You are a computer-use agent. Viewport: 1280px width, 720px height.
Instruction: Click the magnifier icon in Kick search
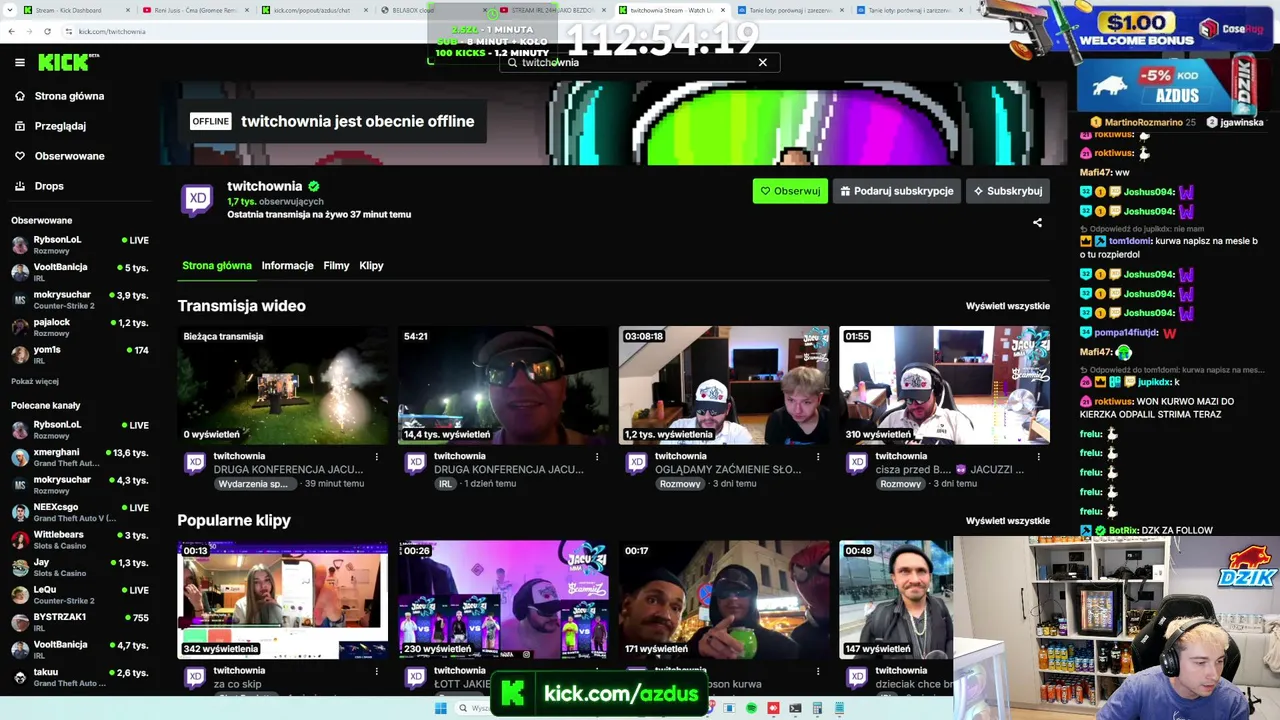pyautogui.click(x=513, y=62)
